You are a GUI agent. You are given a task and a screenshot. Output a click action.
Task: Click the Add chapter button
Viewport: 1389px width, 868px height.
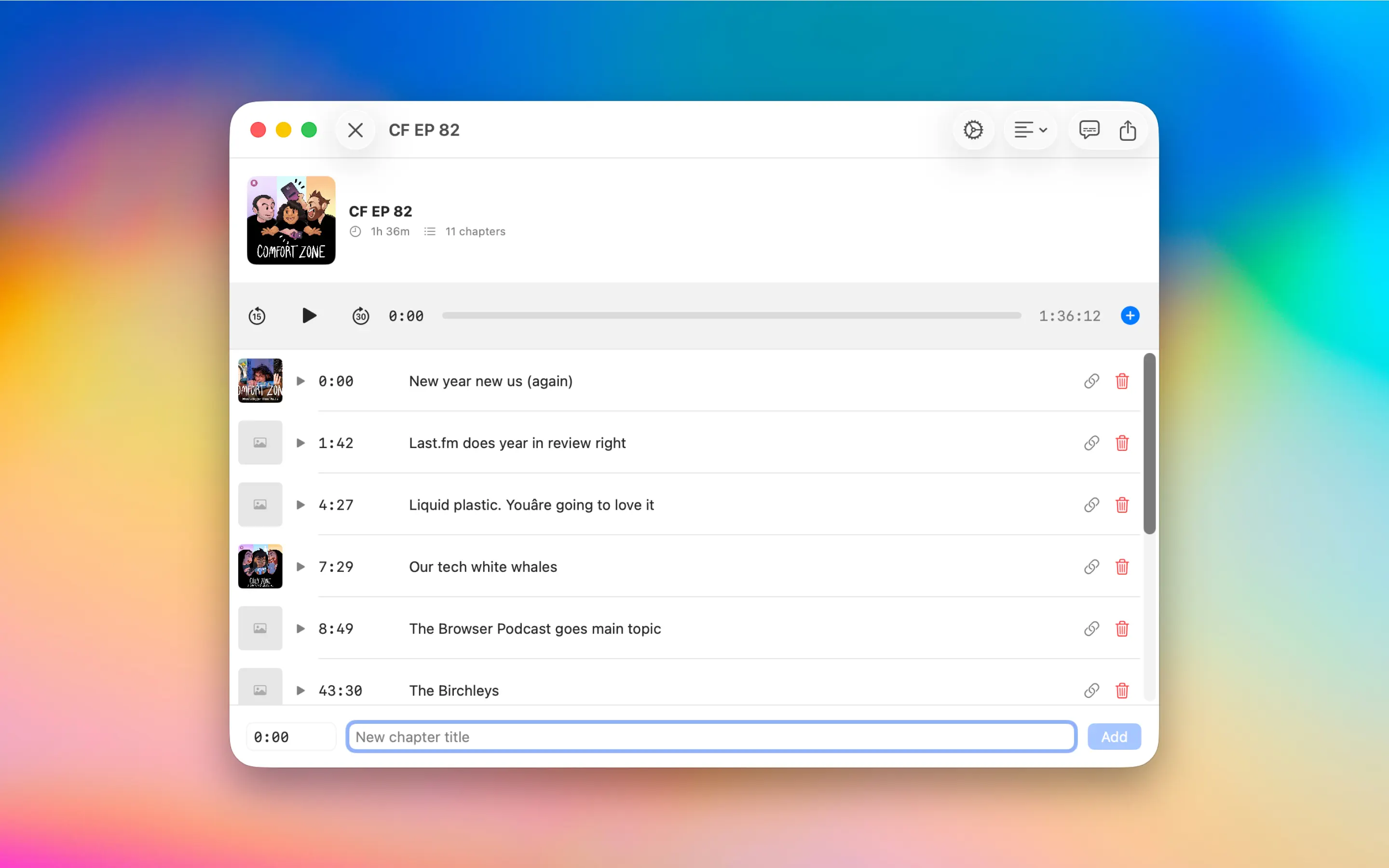1114,736
